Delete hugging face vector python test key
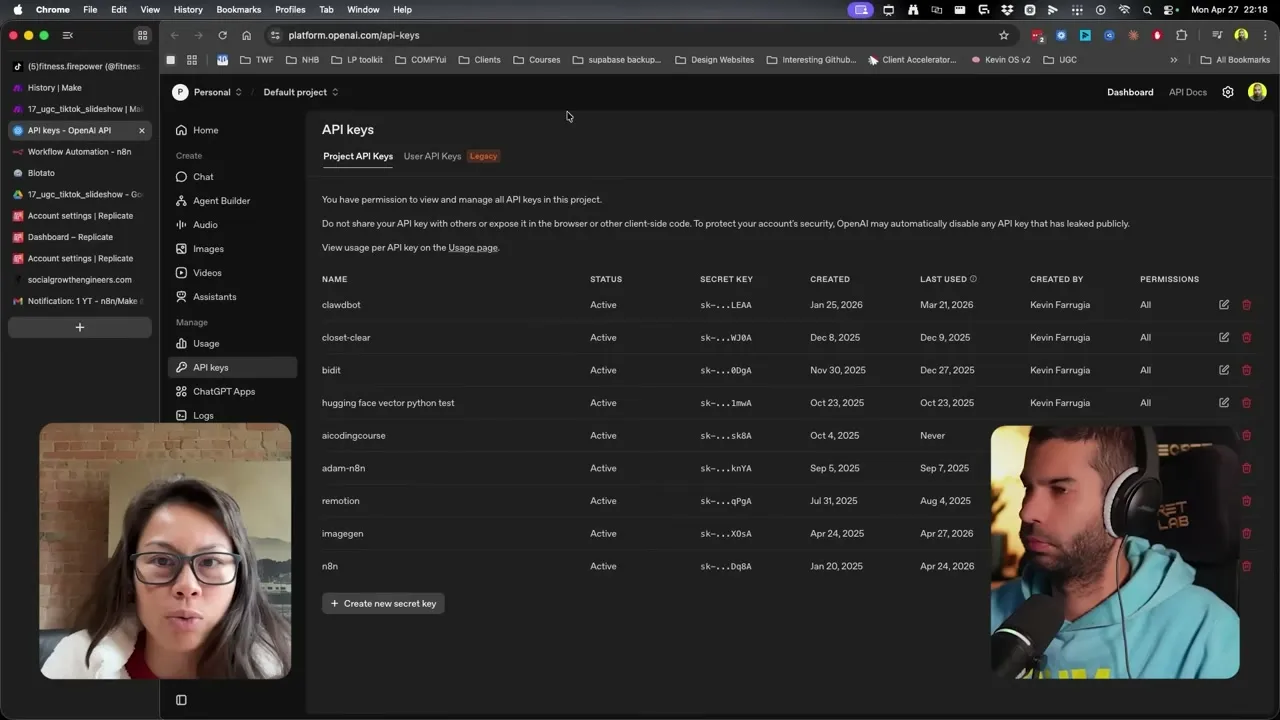 pyautogui.click(x=1246, y=403)
